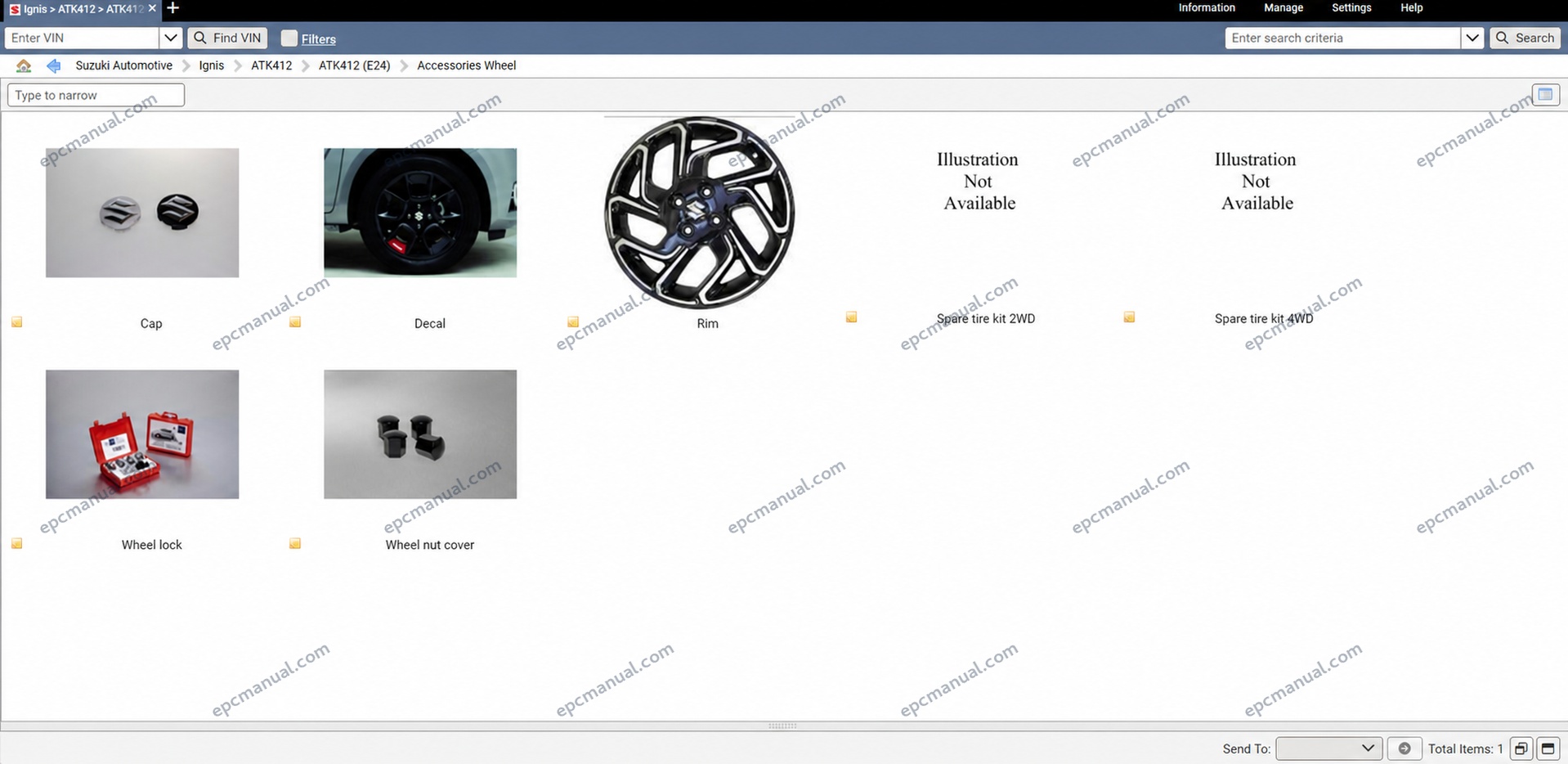
Task: Go to Suzuki Automotive breadcrumb
Action: click(124, 65)
